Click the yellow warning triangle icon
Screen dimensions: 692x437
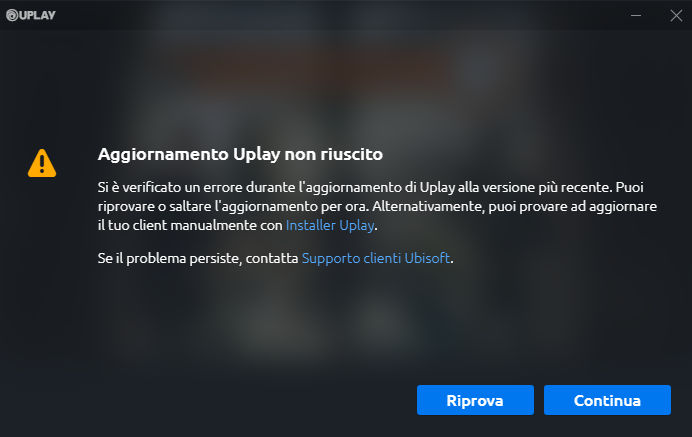(x=42, y=163)
